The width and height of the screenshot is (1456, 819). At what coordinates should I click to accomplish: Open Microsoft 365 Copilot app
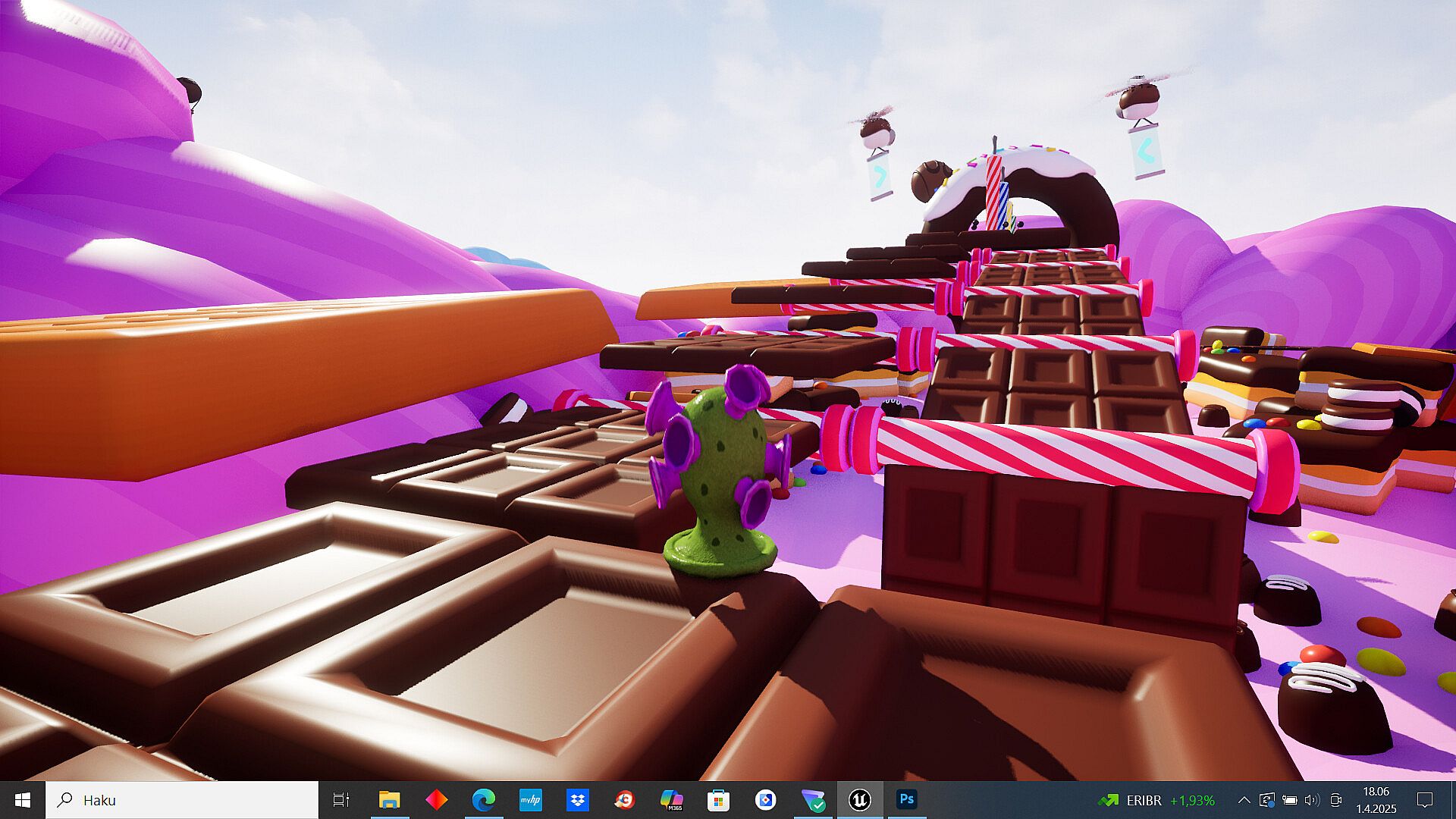tap(671, 800)
